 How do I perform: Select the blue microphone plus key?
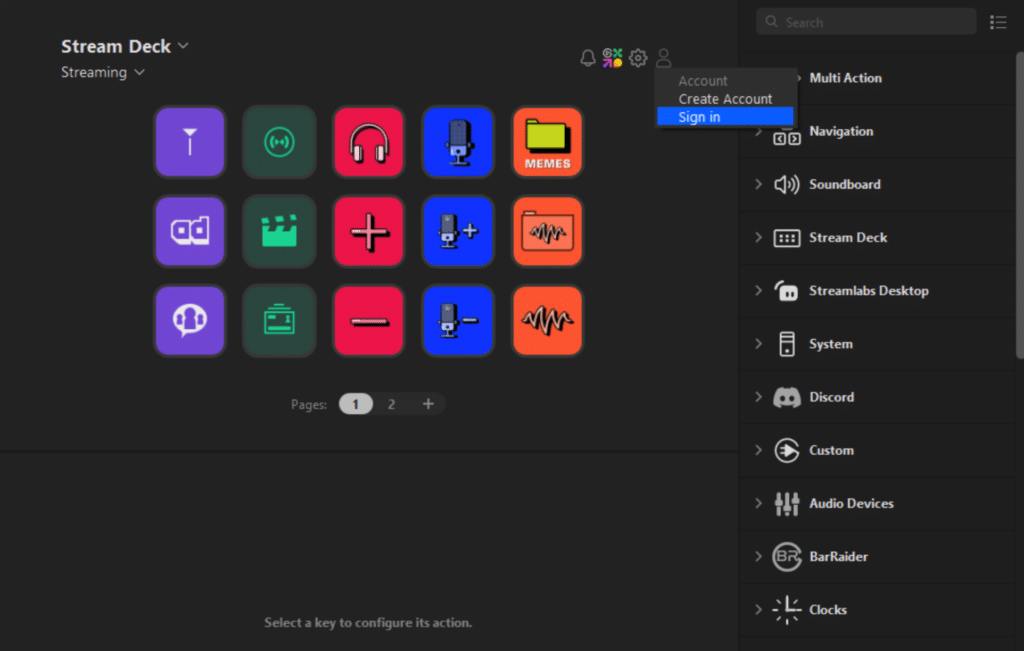(x=458, y=231)
